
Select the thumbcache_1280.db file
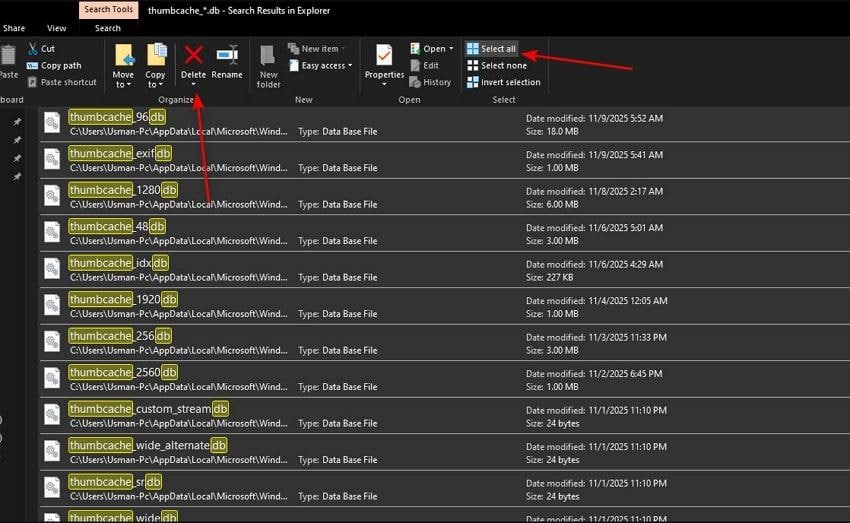pyautogui.click(x=445, y=197)
